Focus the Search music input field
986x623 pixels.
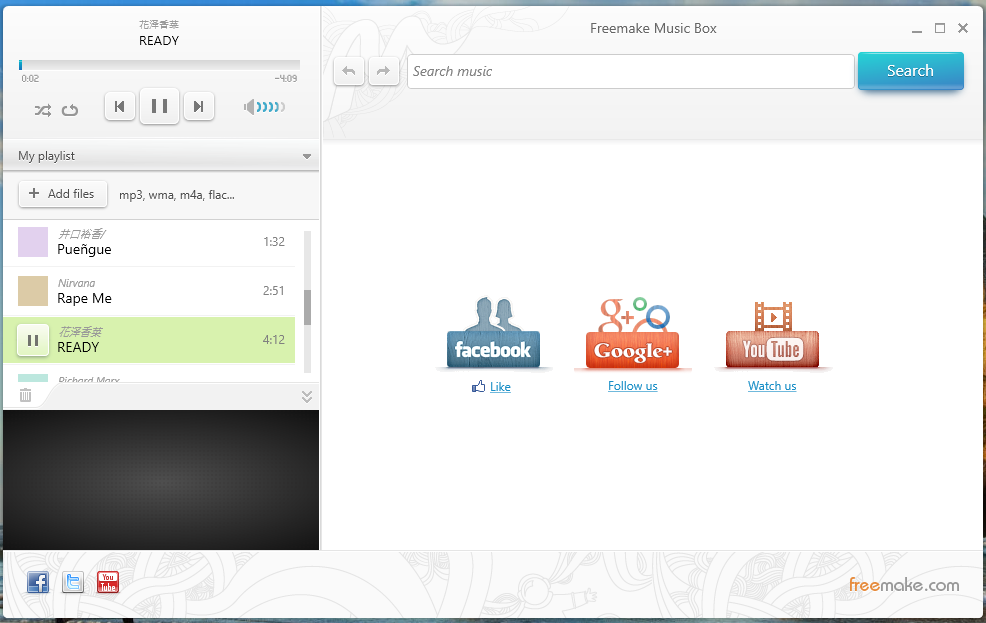[x=631, y=71]
